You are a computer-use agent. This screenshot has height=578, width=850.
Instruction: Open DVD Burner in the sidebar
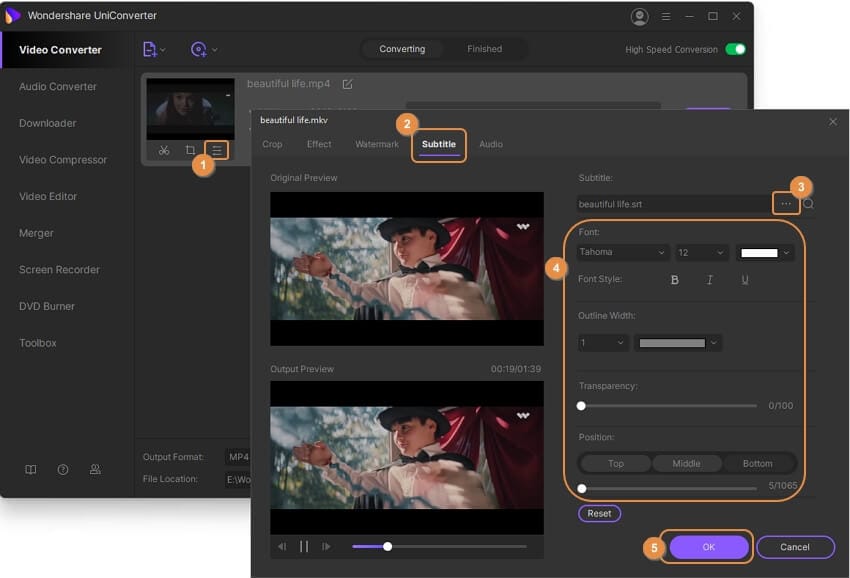[x=47, y=306]
